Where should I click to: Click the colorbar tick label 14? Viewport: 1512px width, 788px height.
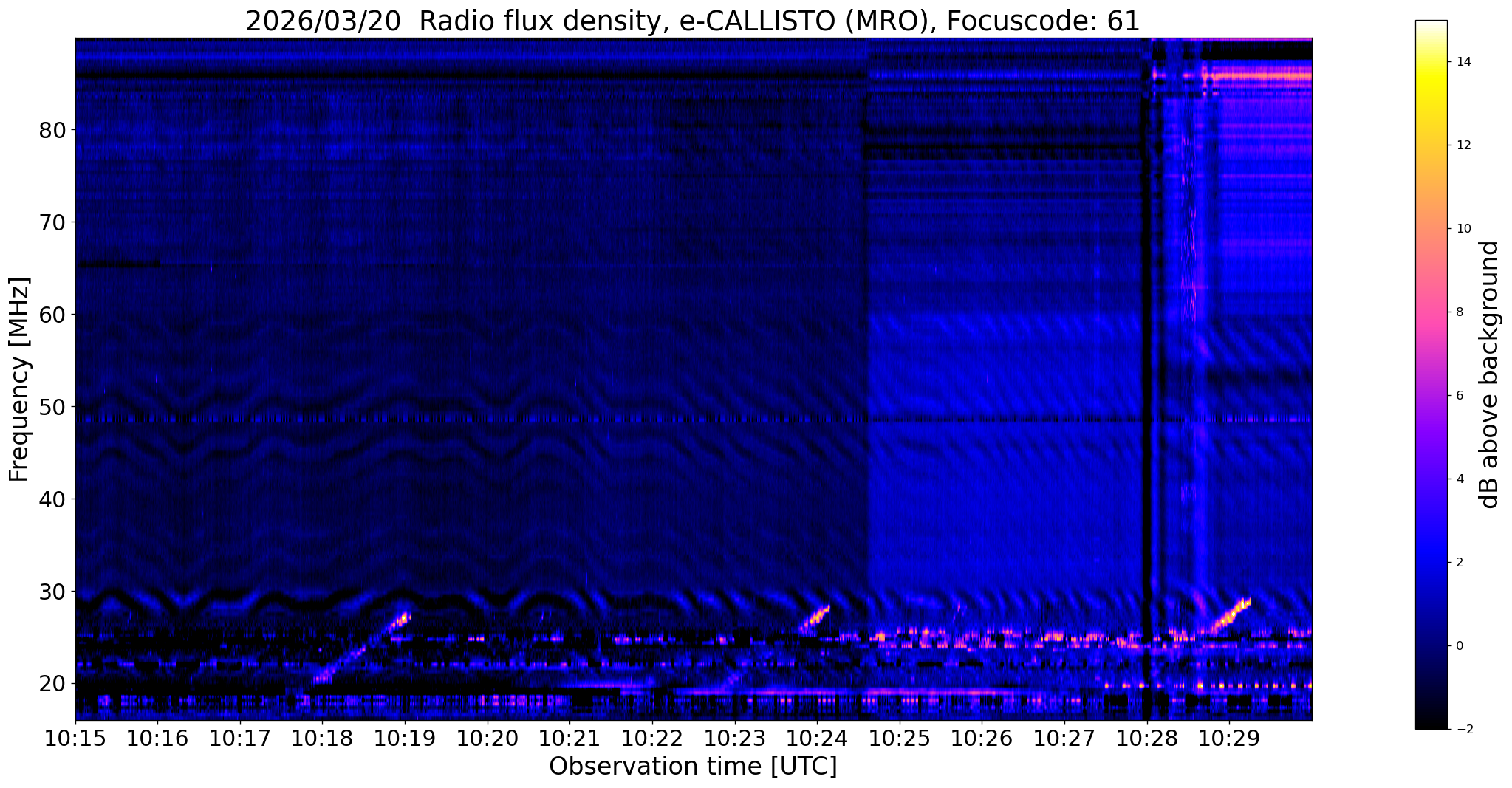pyautogui.click(x=1462, y=62)
